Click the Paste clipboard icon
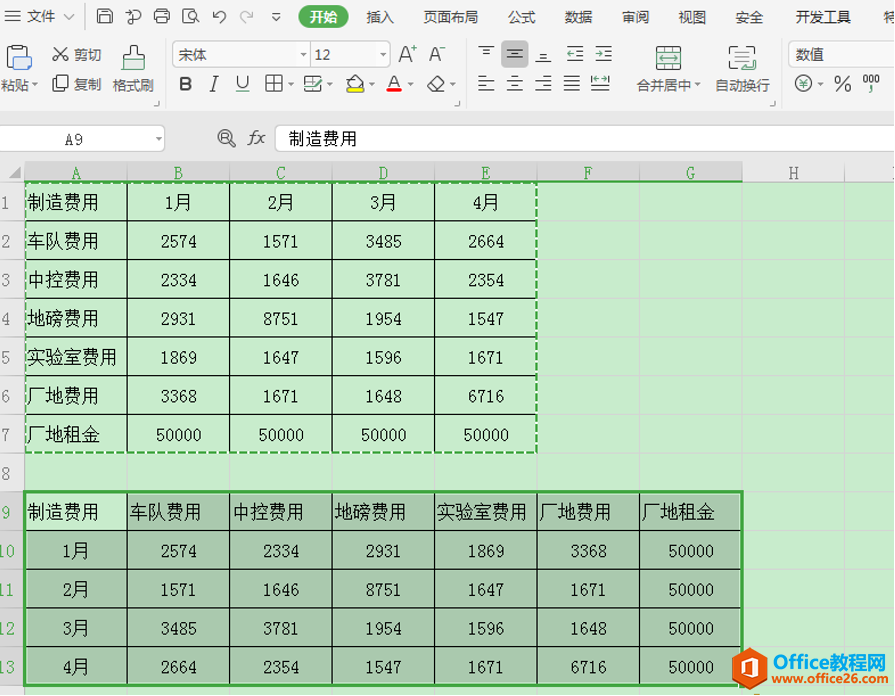Viewport: 895px width, 696px height. pyautogui.click(x=18, y=58)
